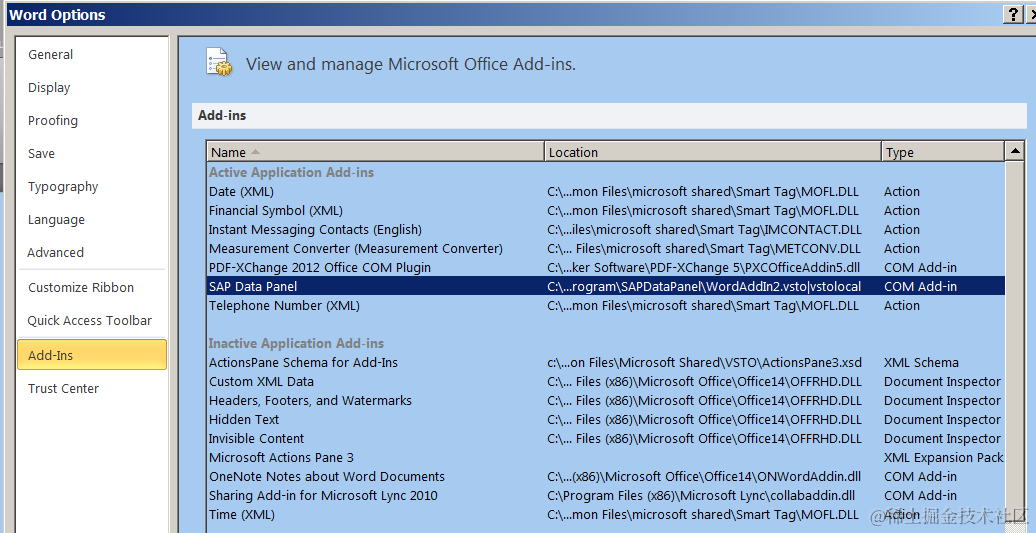This screenshot has height=533, width=1036.
Task: Click the WordAddIn2.vsto location cell
Action: pyautogui.click(x=704, y=287)
